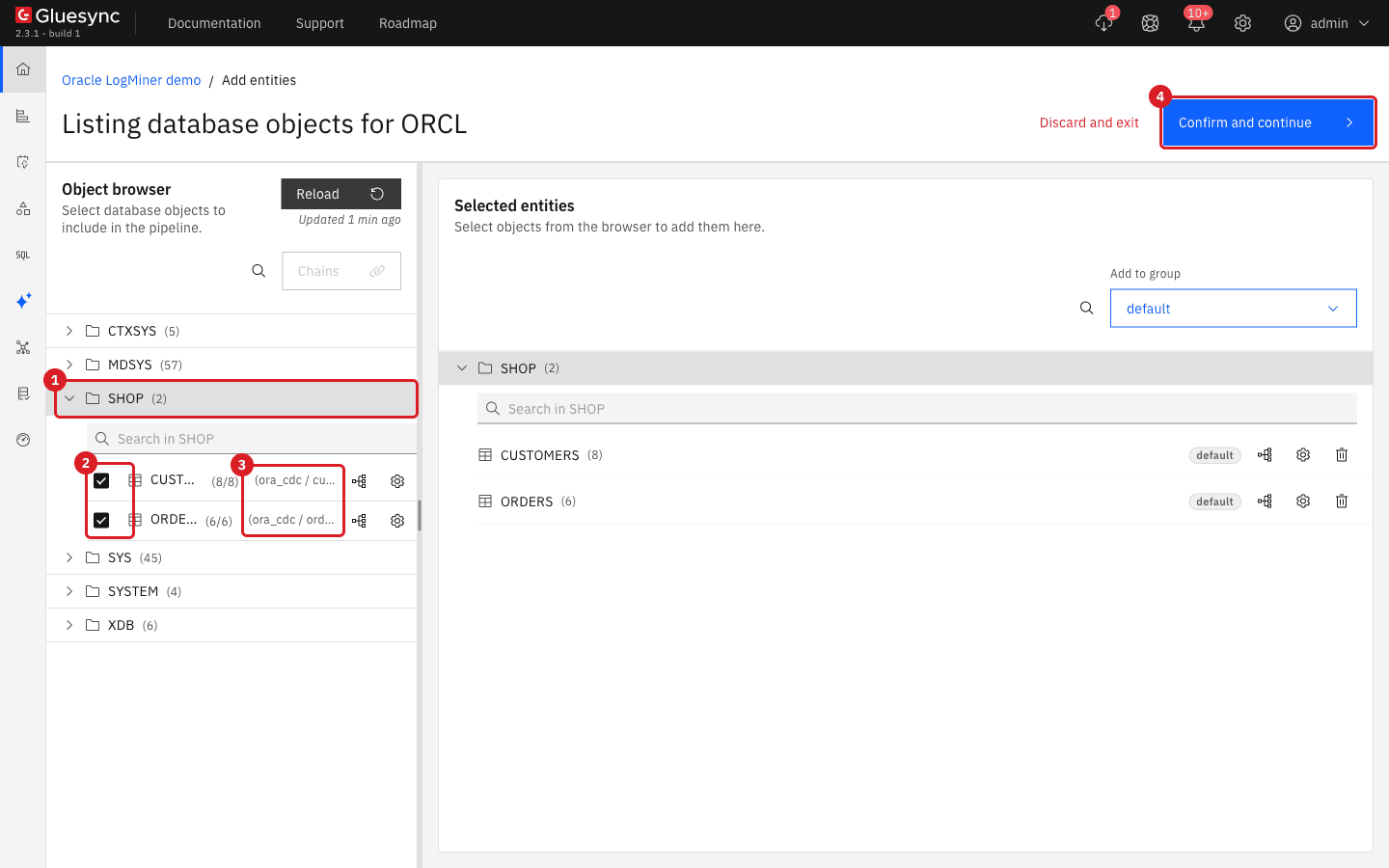
Task: Open mapping icon for selected ORDERS entity
Action: [x=1265, y=502]
